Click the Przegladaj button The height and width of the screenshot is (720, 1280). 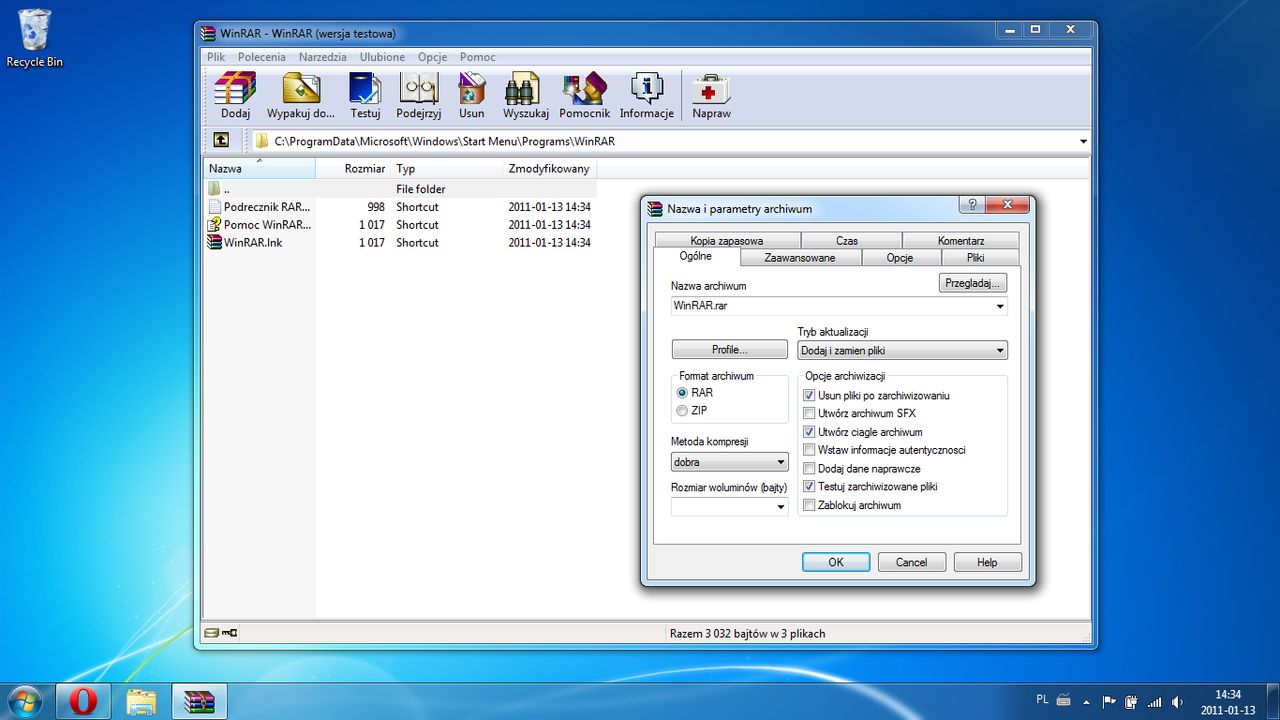pyautogui.click(x=972, y=283)
